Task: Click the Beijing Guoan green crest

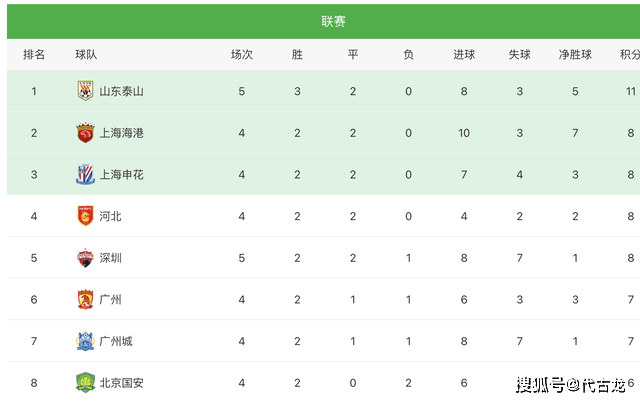Action: [85, 383]
